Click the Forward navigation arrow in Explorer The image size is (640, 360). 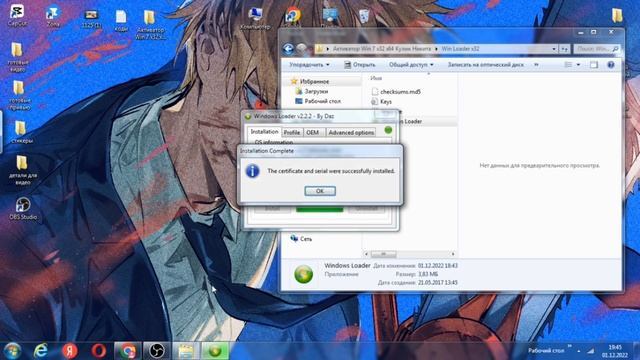click(x=302, y=49)
